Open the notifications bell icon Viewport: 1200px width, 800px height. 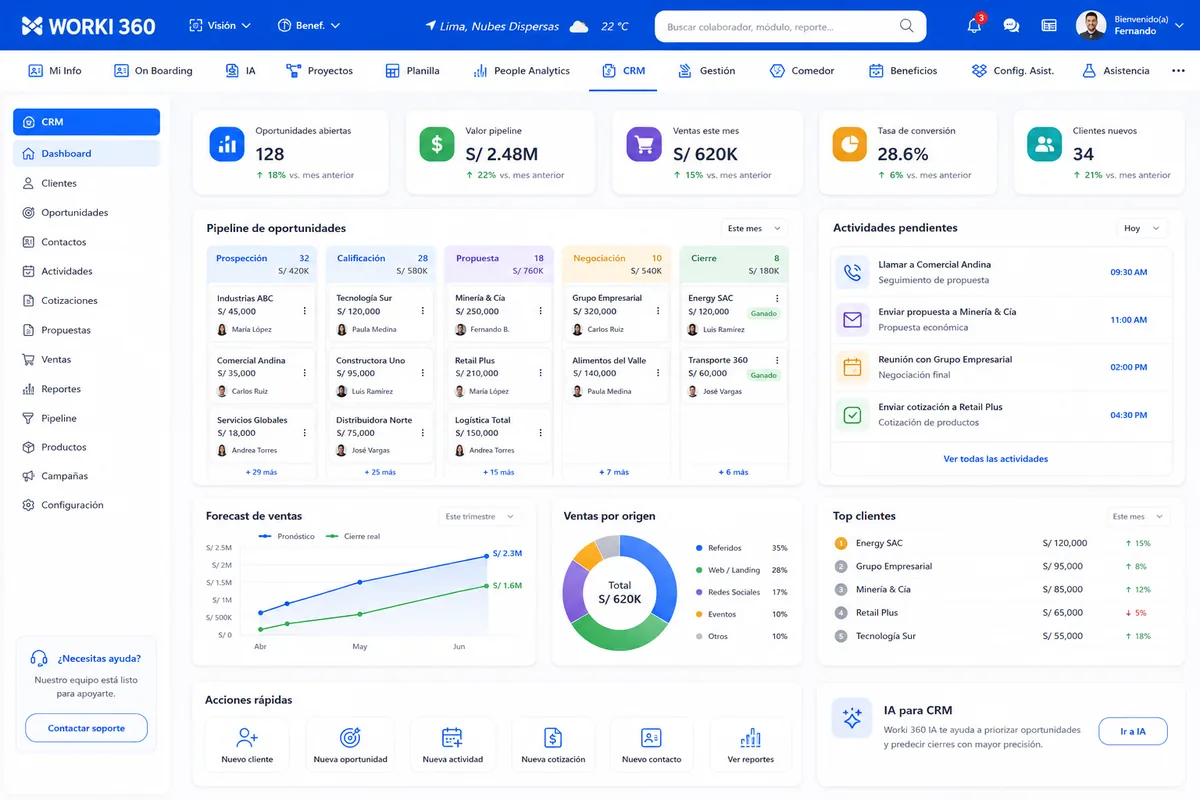pyautogui.click(x=974, y=25)
